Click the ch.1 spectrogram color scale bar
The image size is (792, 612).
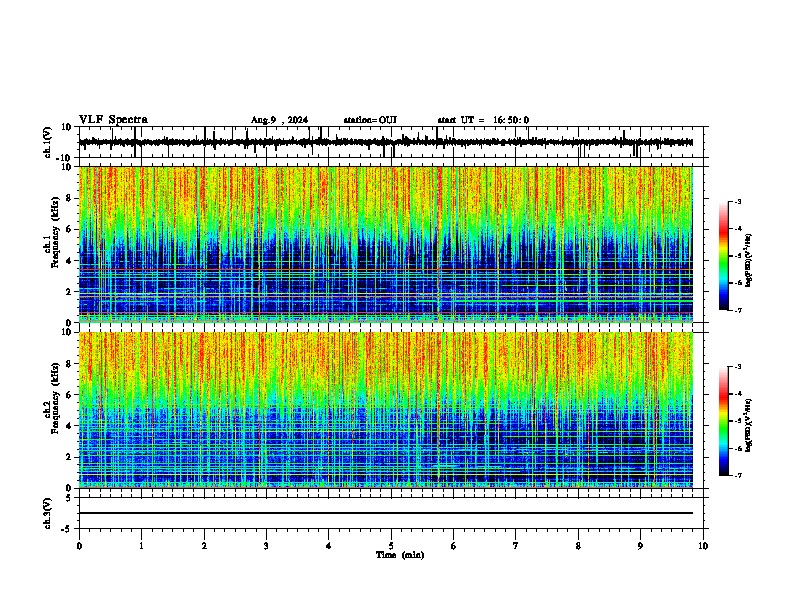(x=724, y=256)
